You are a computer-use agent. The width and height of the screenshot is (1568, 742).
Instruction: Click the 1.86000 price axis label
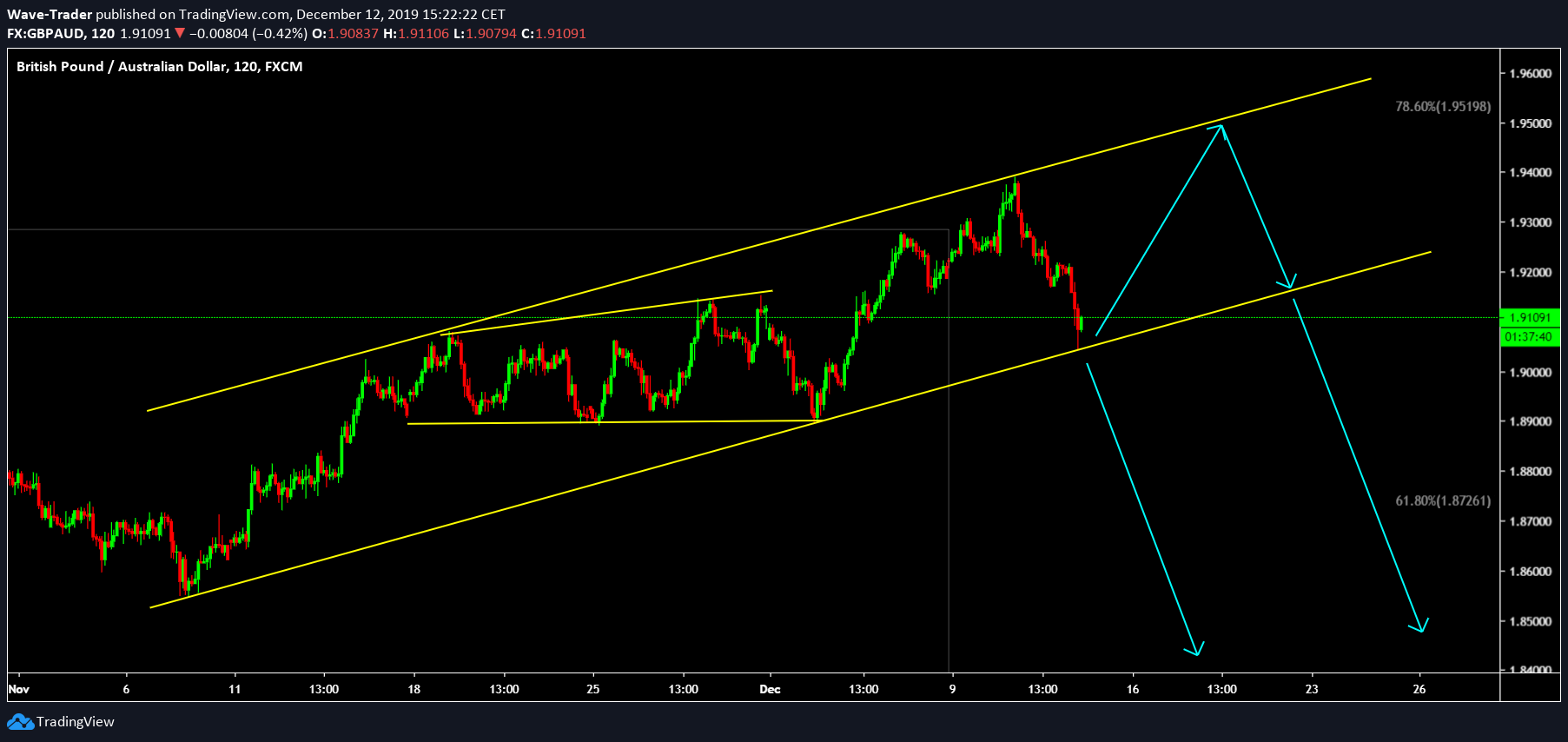[1531, 572]
